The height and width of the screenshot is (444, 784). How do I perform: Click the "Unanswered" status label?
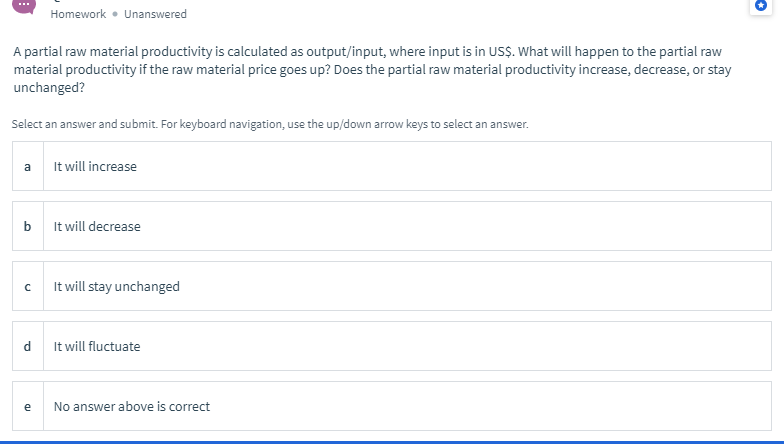(x=155, y=14)
